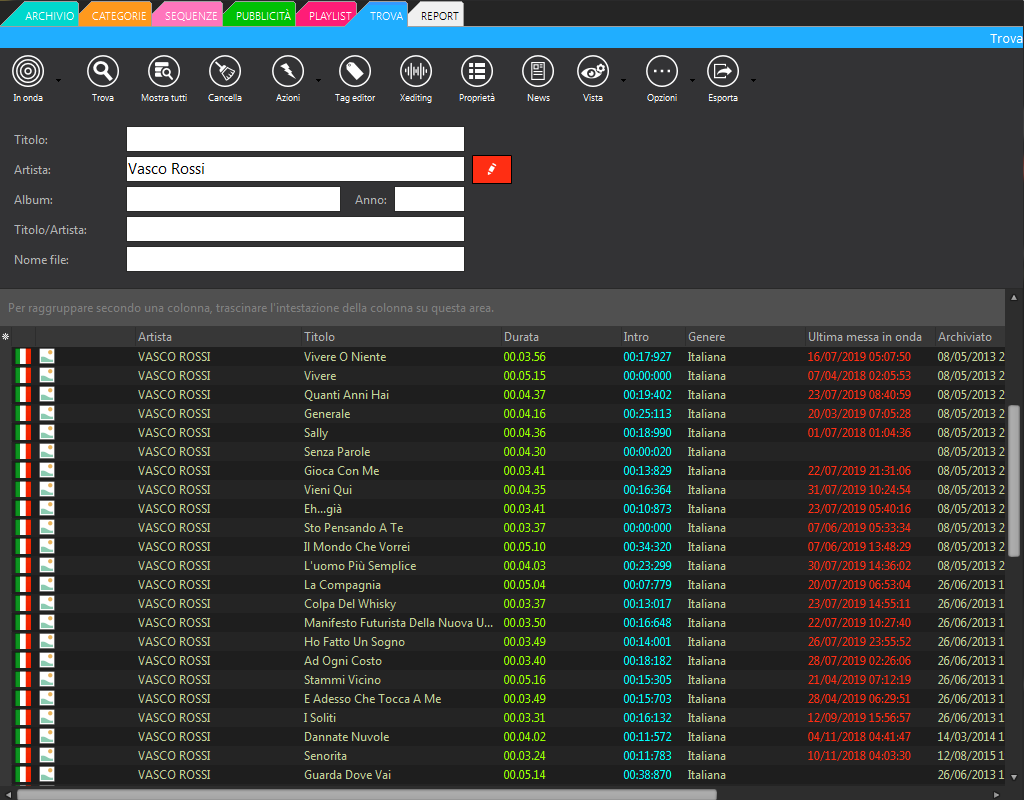Click the Cancella broom icon

(225, 72)
